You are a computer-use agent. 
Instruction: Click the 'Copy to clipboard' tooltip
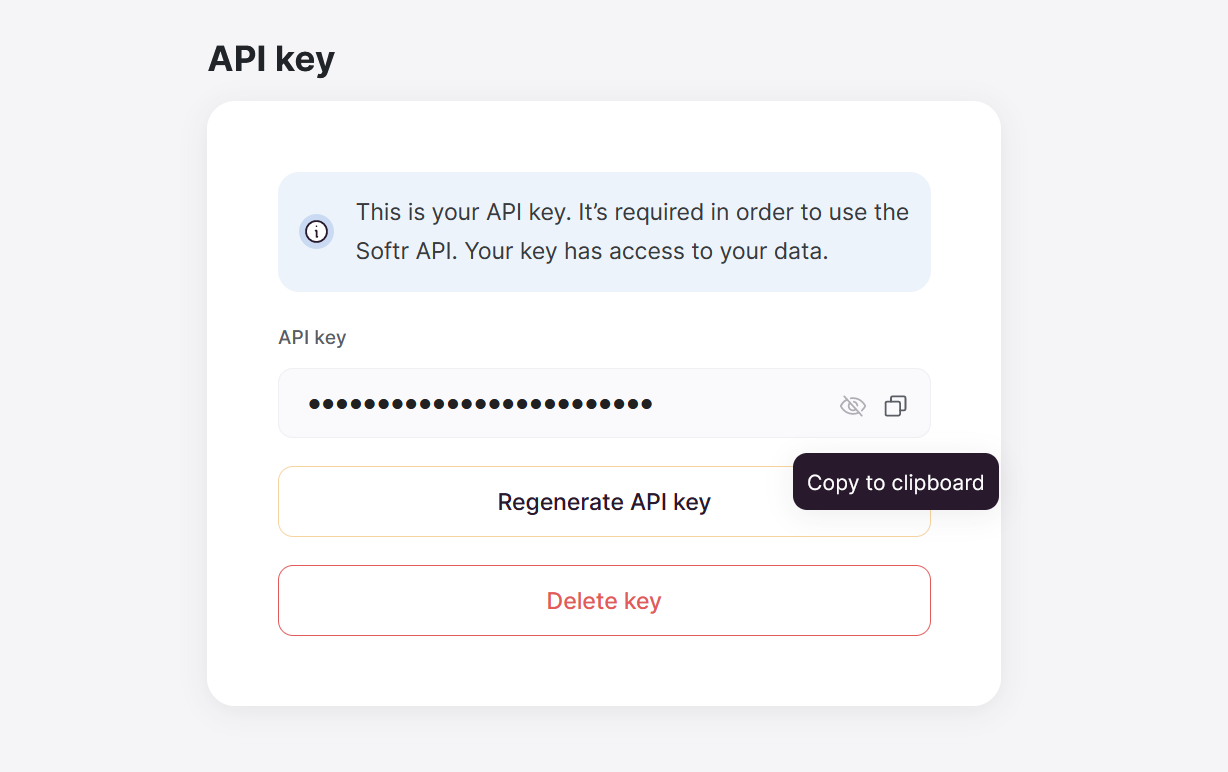click(896, 482)
